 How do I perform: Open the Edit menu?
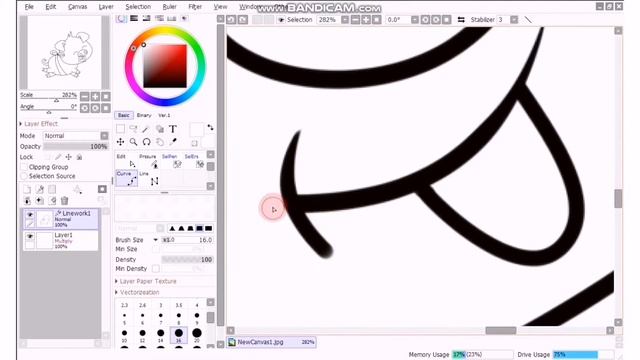tap(51, 7)
